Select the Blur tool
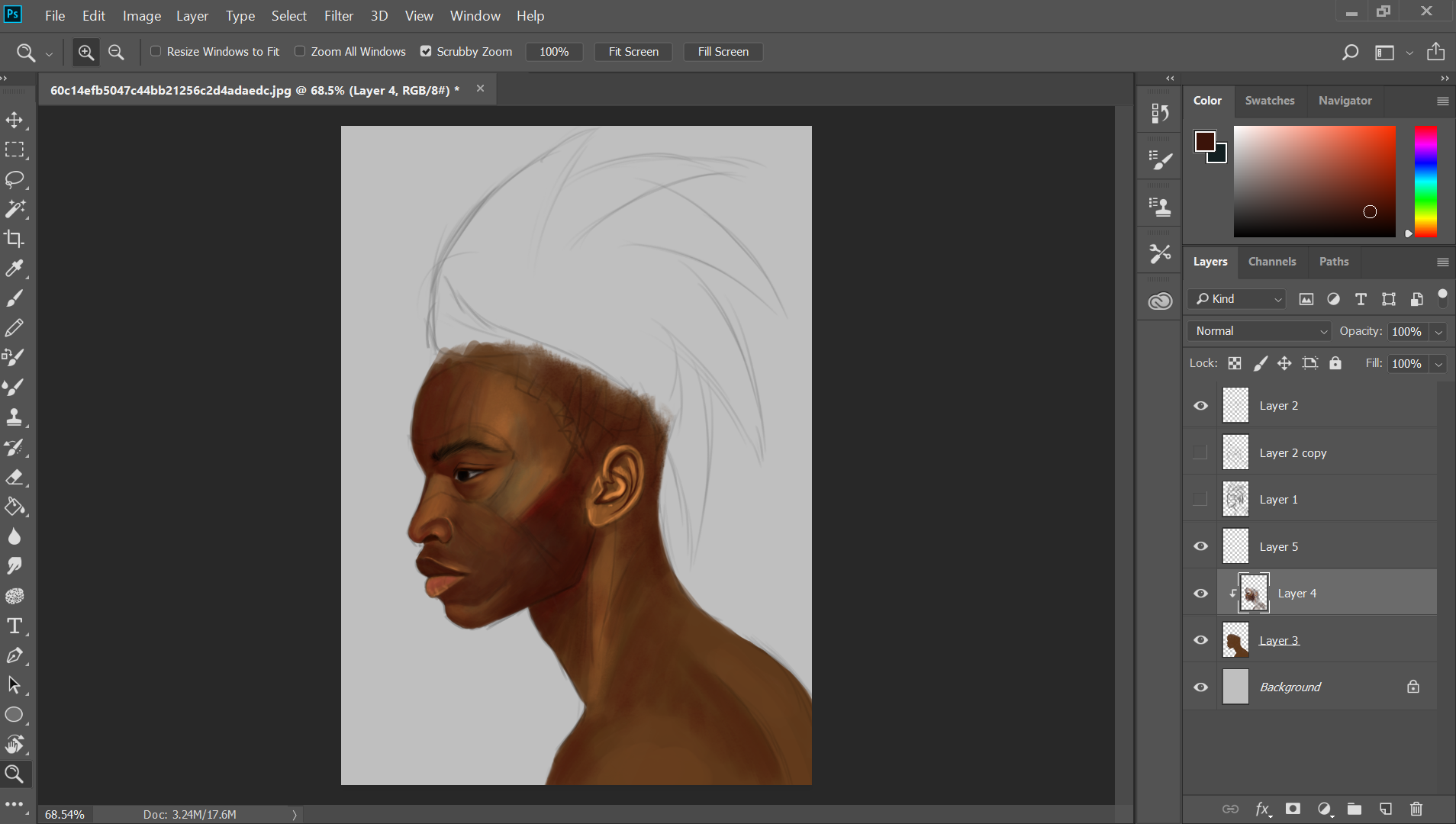 tap(14, 536)
